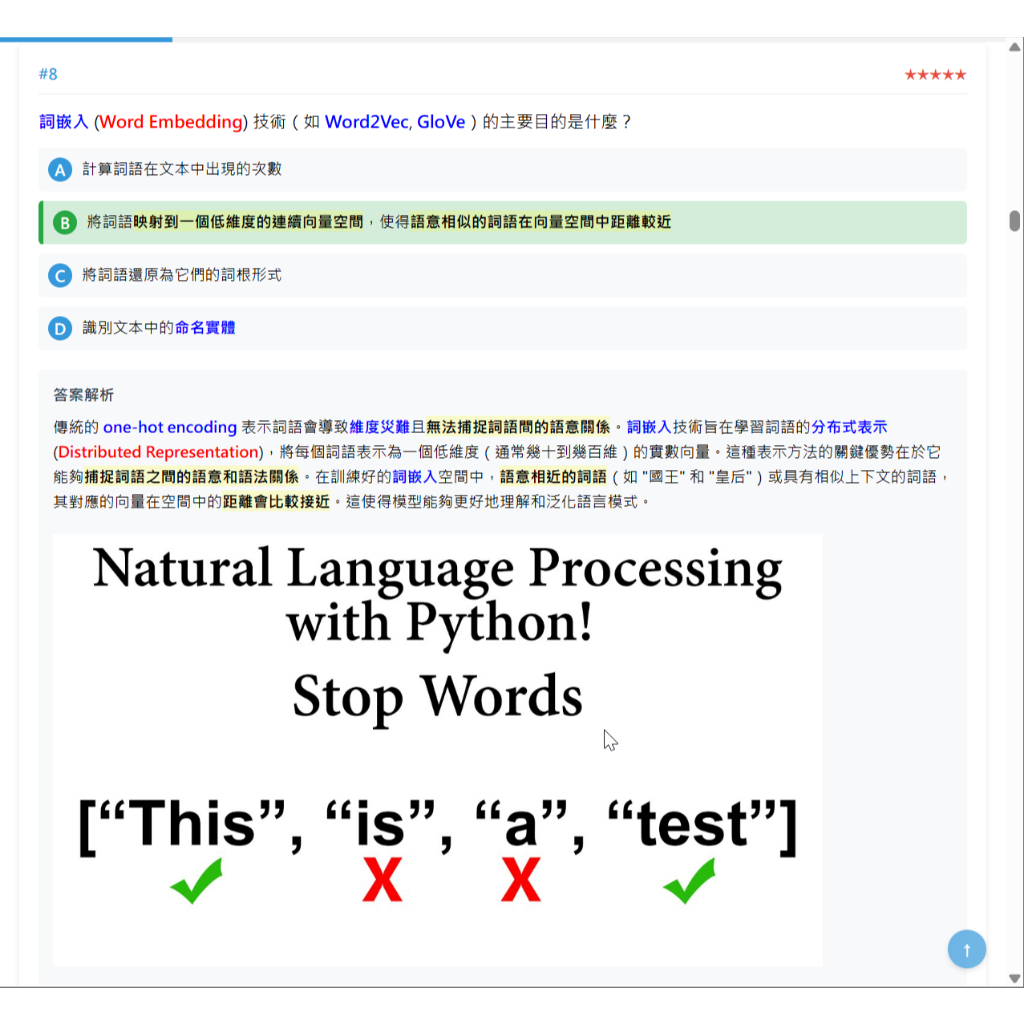Click question number #8 label
Viewport: 1024px width, 1024px height.
click(48, 74)
